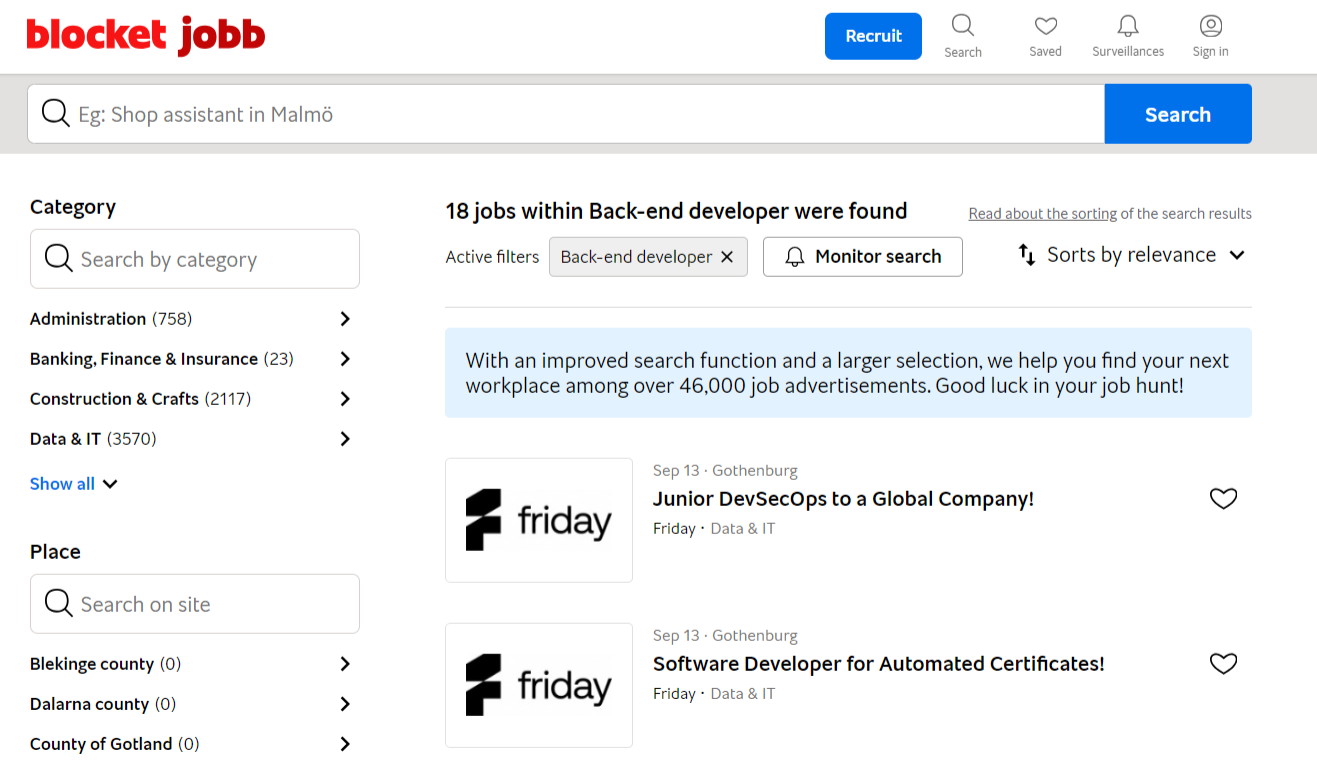Open Sorts by relevance dropdown

pyautogui.click(x=1132, y=255)
